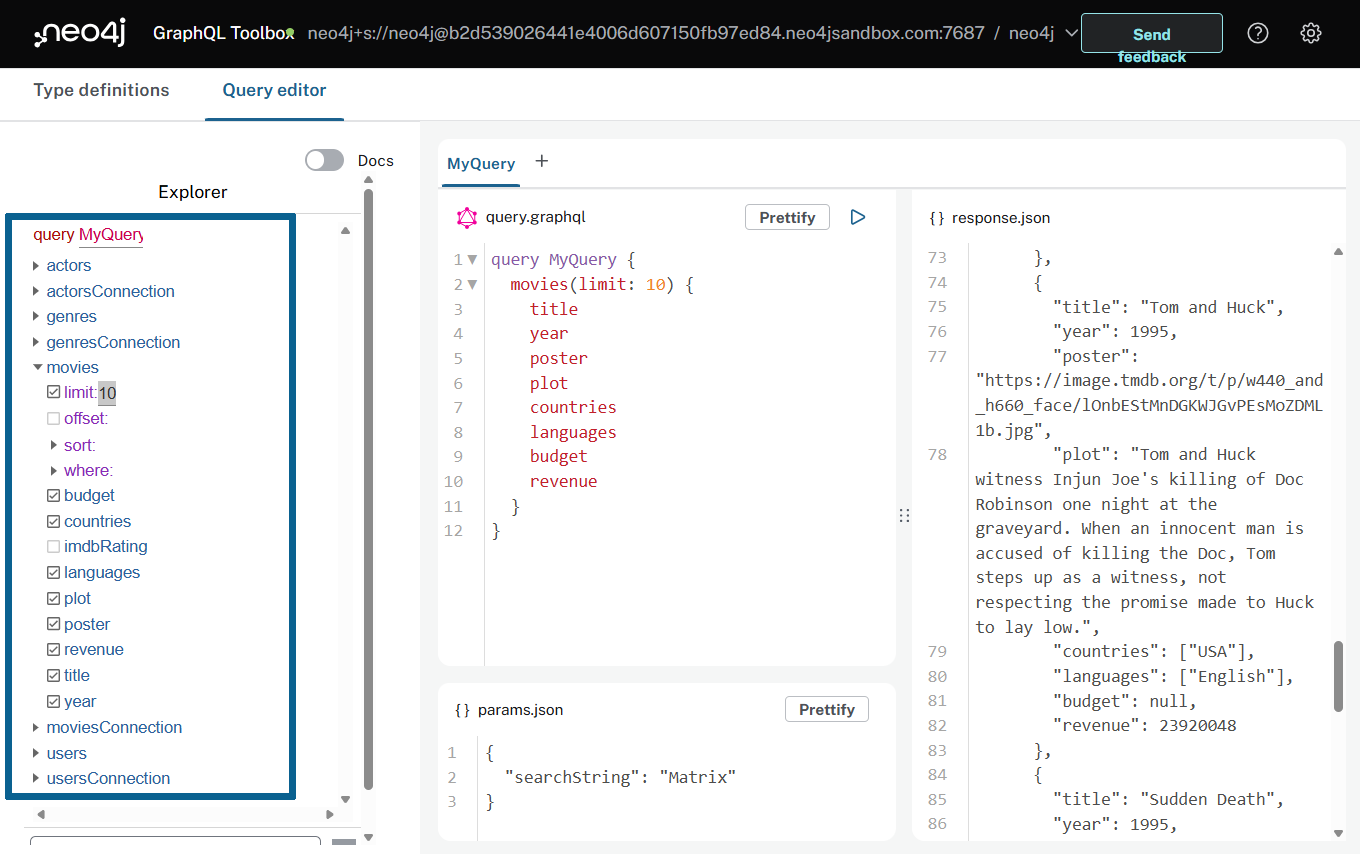Click the connection URL text in header
Screen dimensions: 1360x854
(646, 33)
